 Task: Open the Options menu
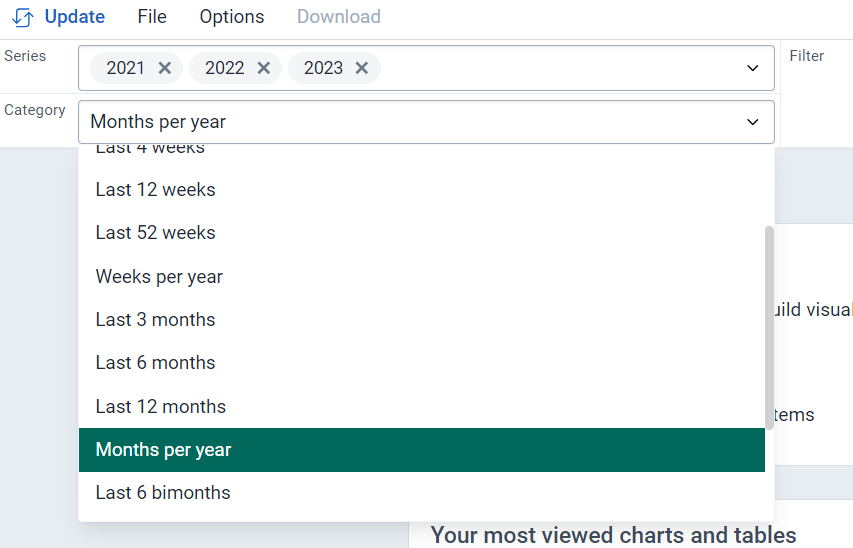pyautogui.click(x=232, y=17)
